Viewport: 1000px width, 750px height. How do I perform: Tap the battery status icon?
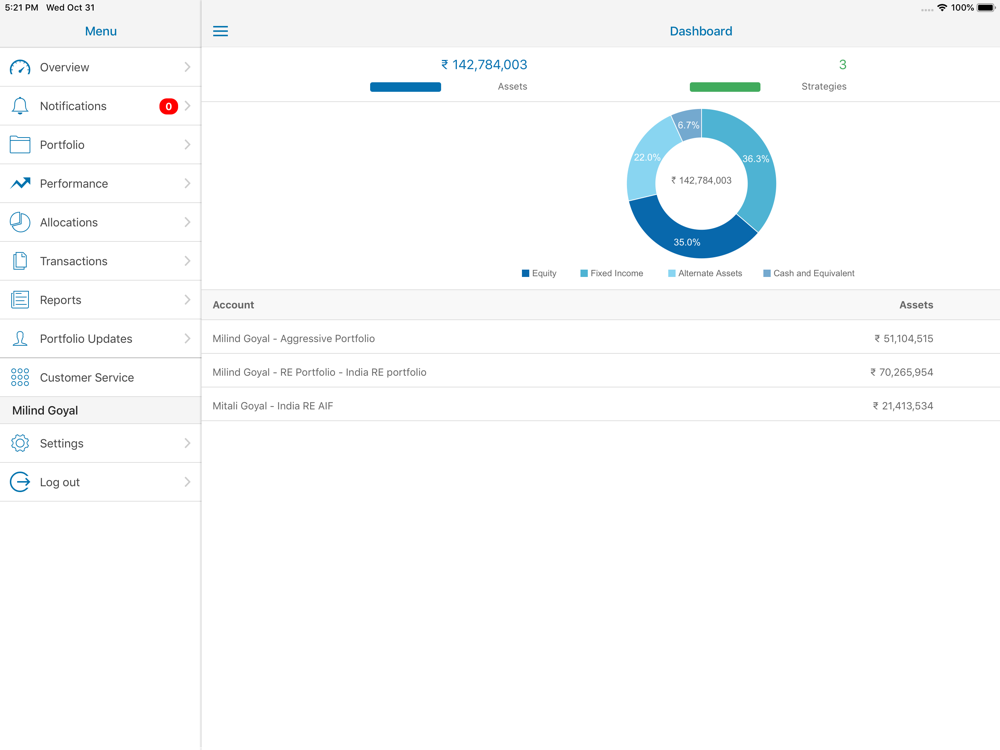986,8
